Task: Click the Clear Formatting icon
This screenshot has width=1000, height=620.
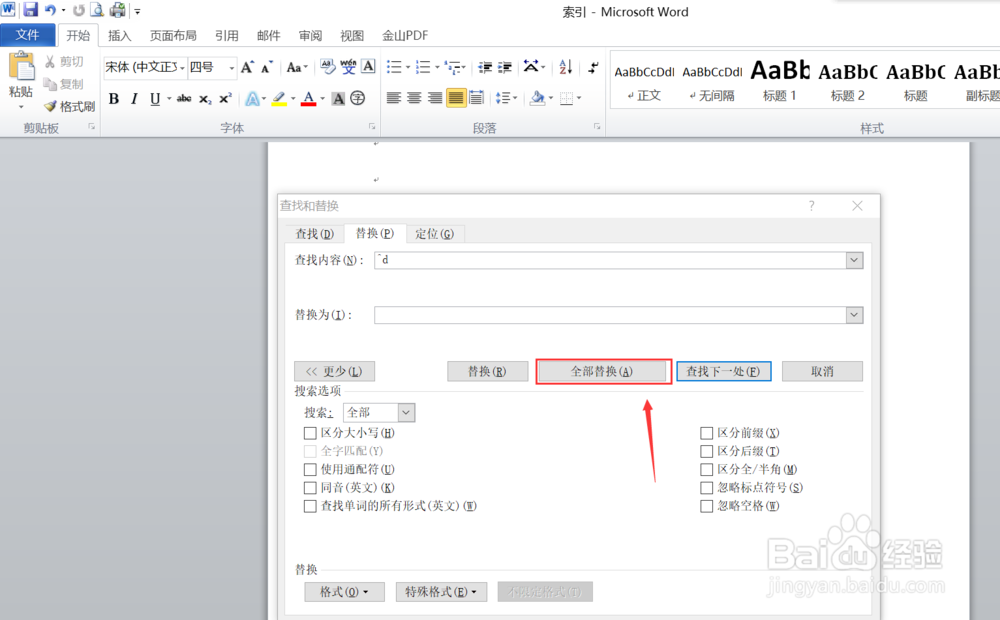Action: [x=327, y=67]
